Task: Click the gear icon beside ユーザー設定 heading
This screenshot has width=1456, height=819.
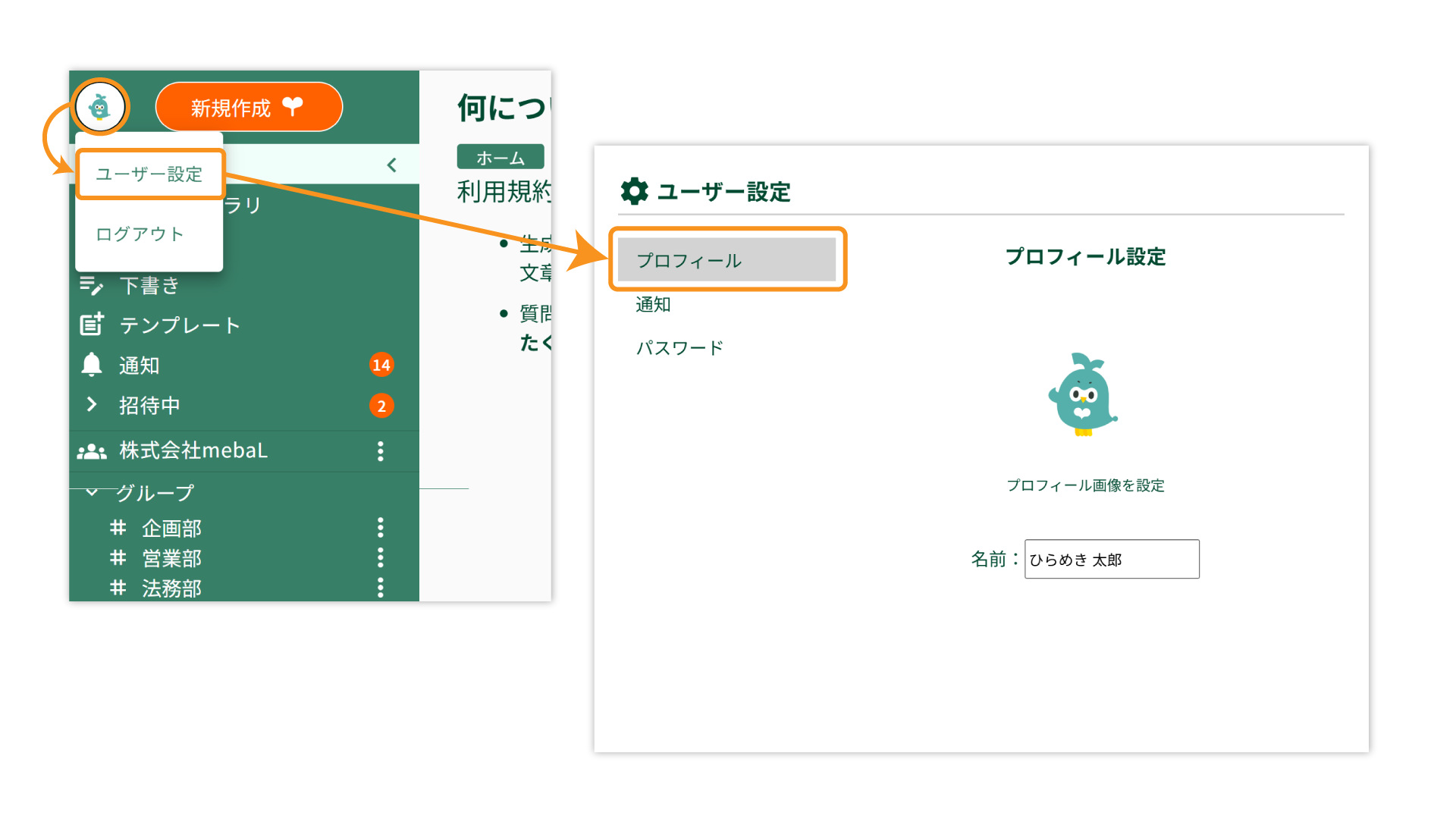Action: point(634,192)
